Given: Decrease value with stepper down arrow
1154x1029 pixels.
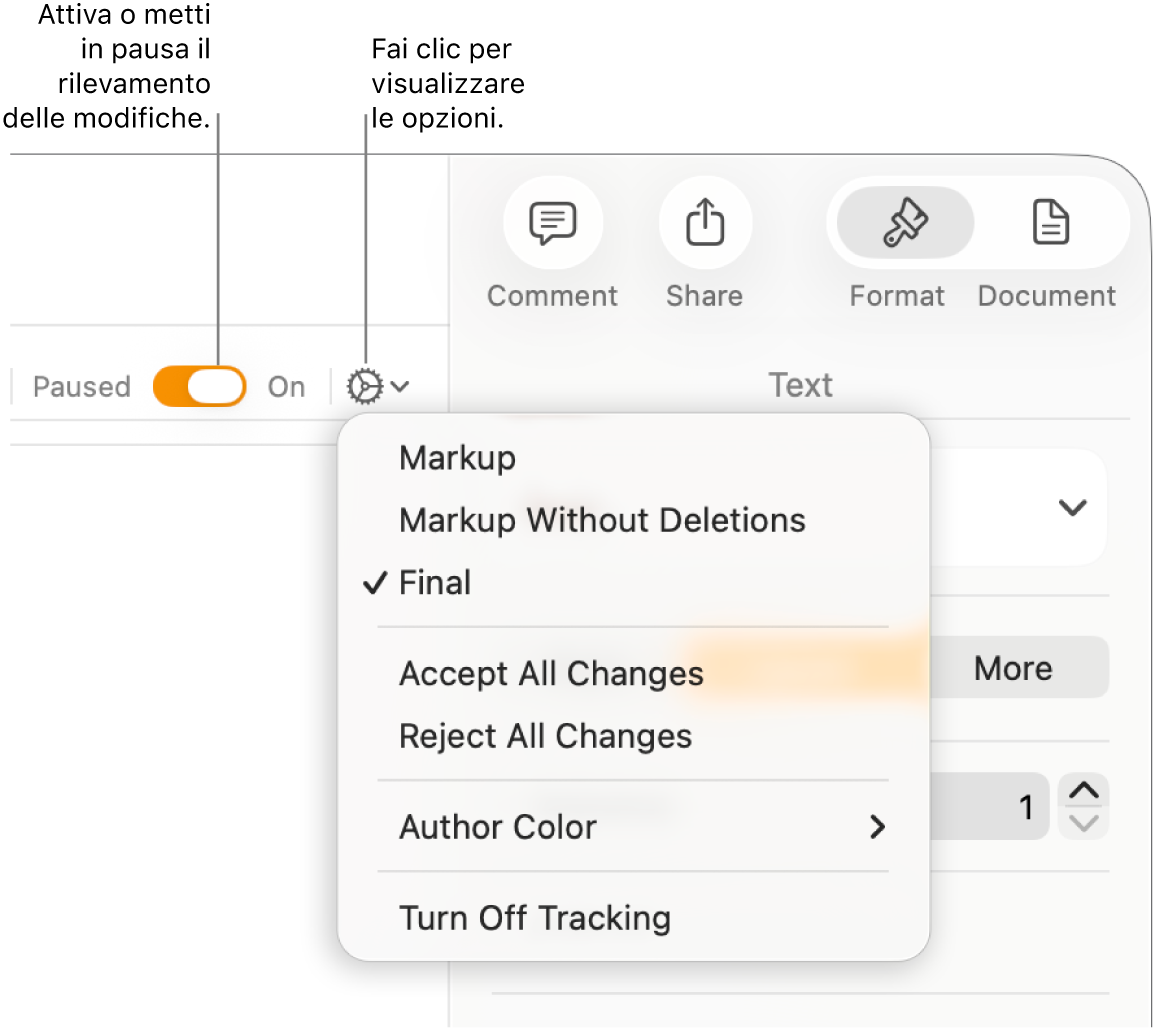Looking at the screenshot, I should [1084, 823].
